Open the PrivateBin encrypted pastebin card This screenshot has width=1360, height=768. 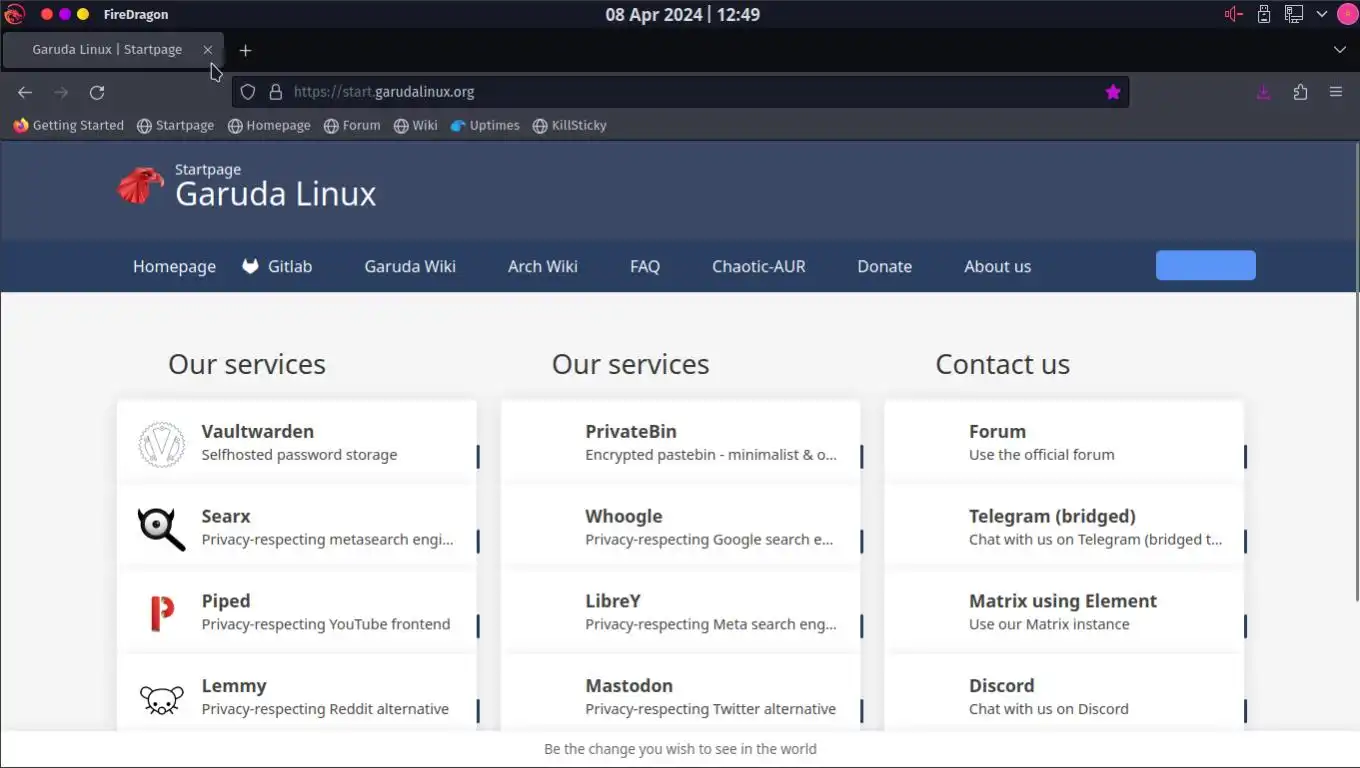click(x=681, y=443)
